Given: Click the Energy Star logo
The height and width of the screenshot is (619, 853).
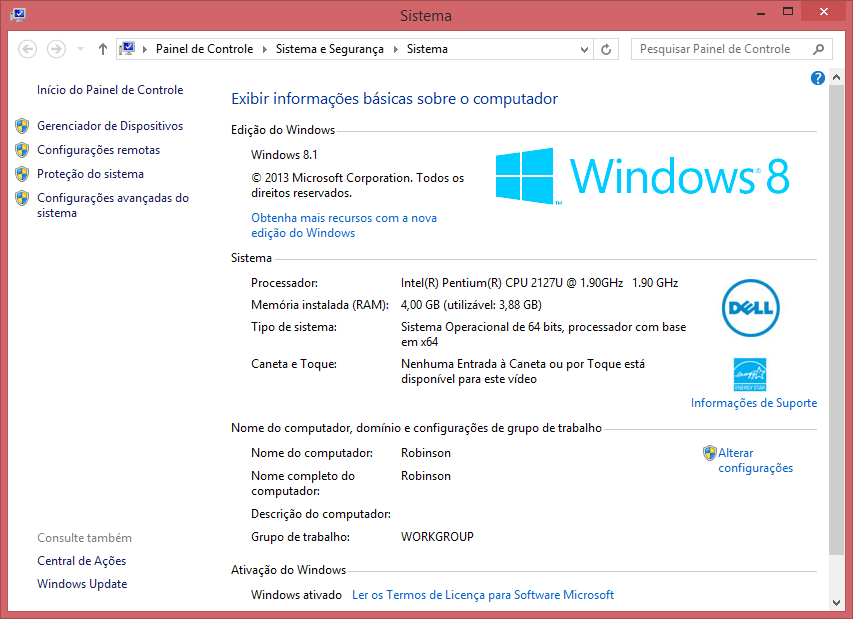Looking at the screenshot, I should (750, 374).
